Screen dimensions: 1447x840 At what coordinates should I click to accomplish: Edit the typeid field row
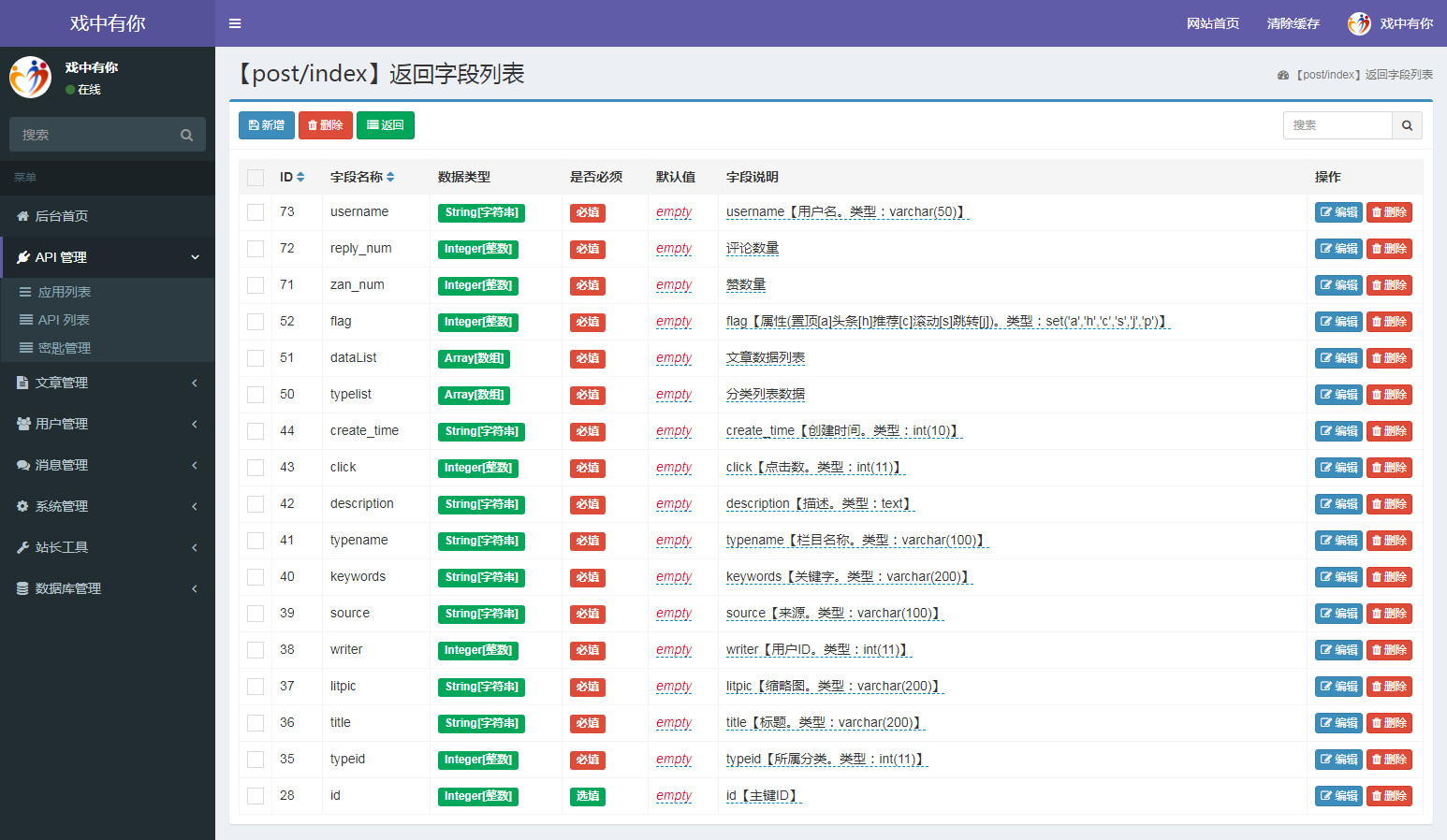click(1338, 760)
